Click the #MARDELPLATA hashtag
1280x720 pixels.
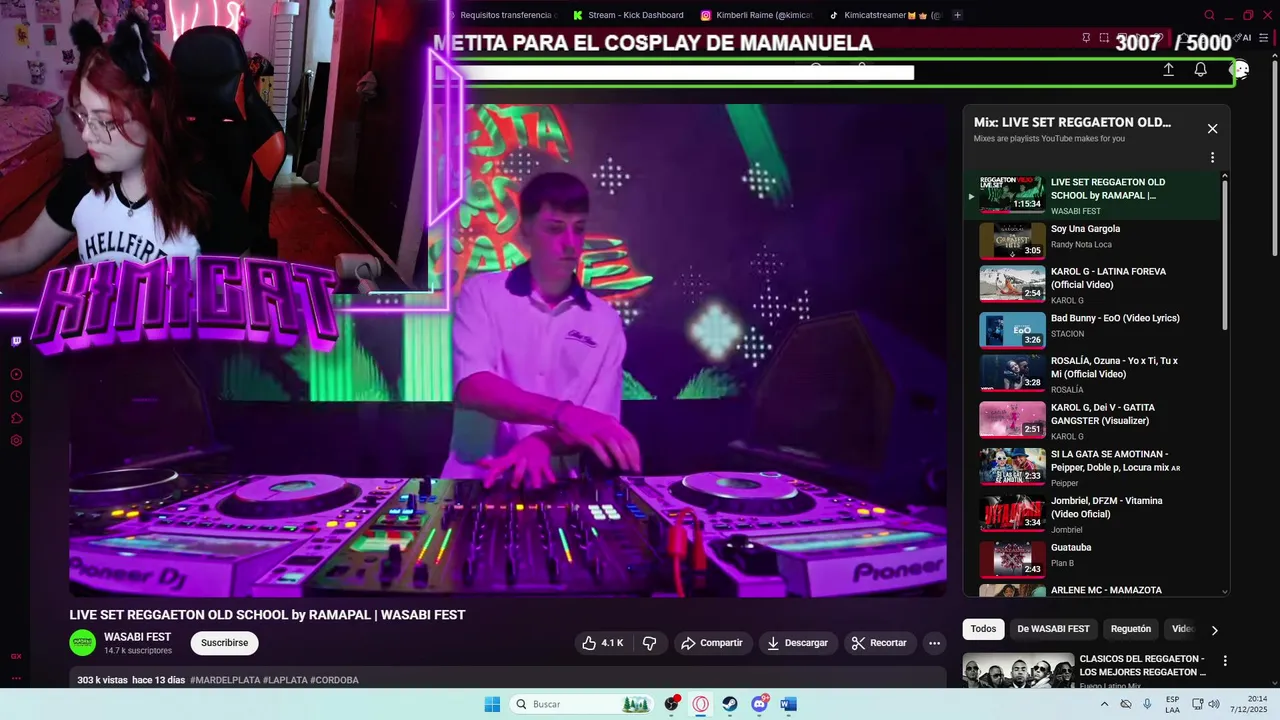click(225, 680)
